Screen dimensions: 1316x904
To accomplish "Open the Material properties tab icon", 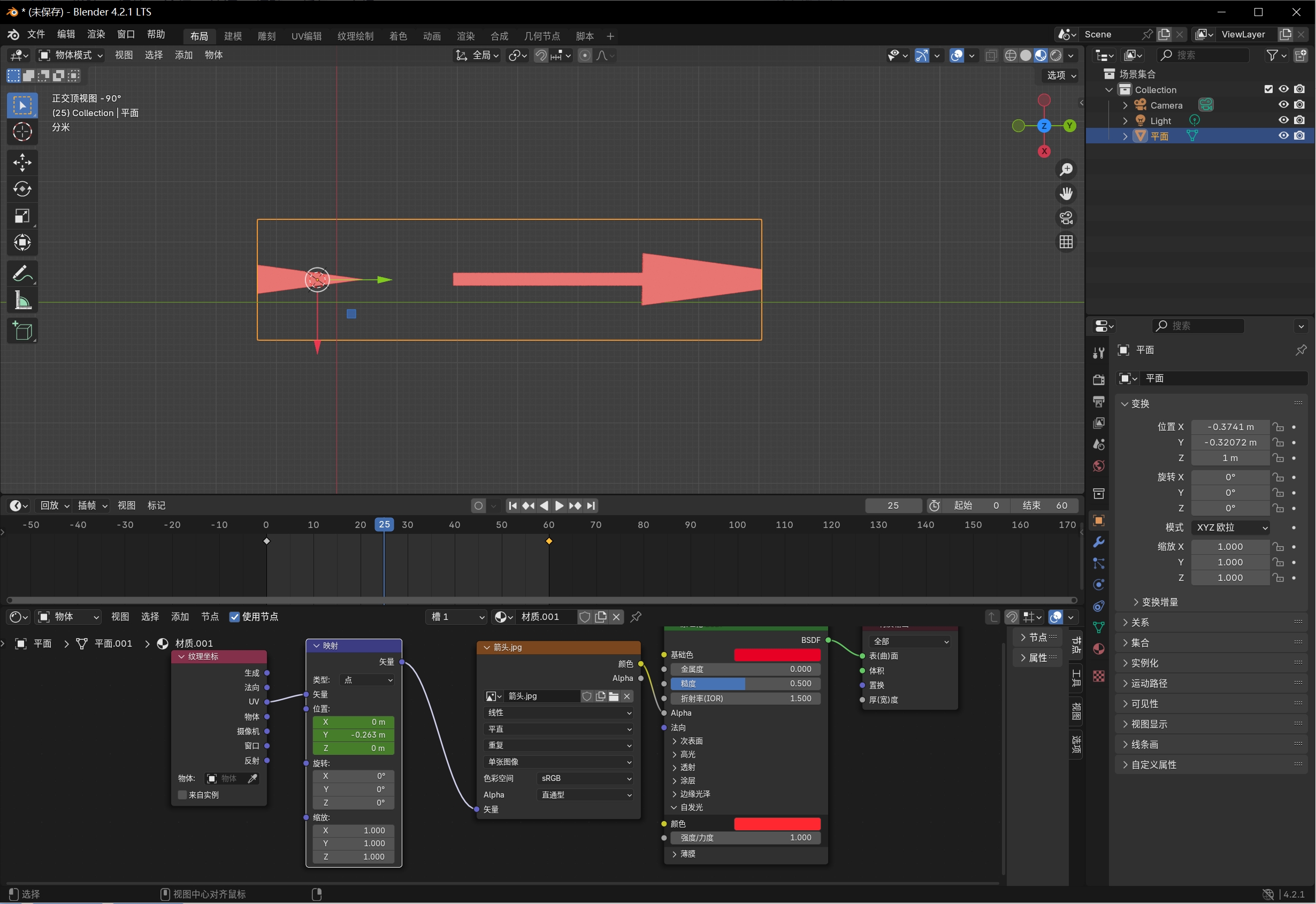I will (1098, 649).
